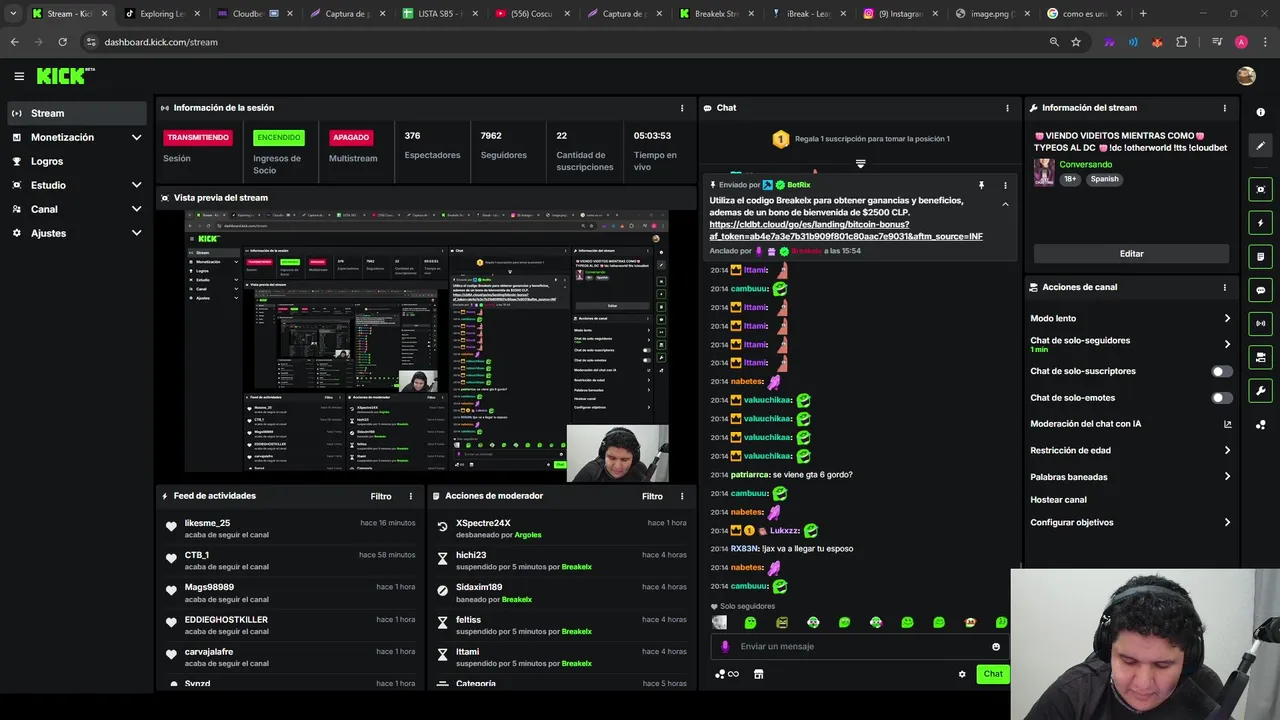Open Moderación del chat con IA external link
This screenshot has height=720, width=1280.
point(1227,424)
